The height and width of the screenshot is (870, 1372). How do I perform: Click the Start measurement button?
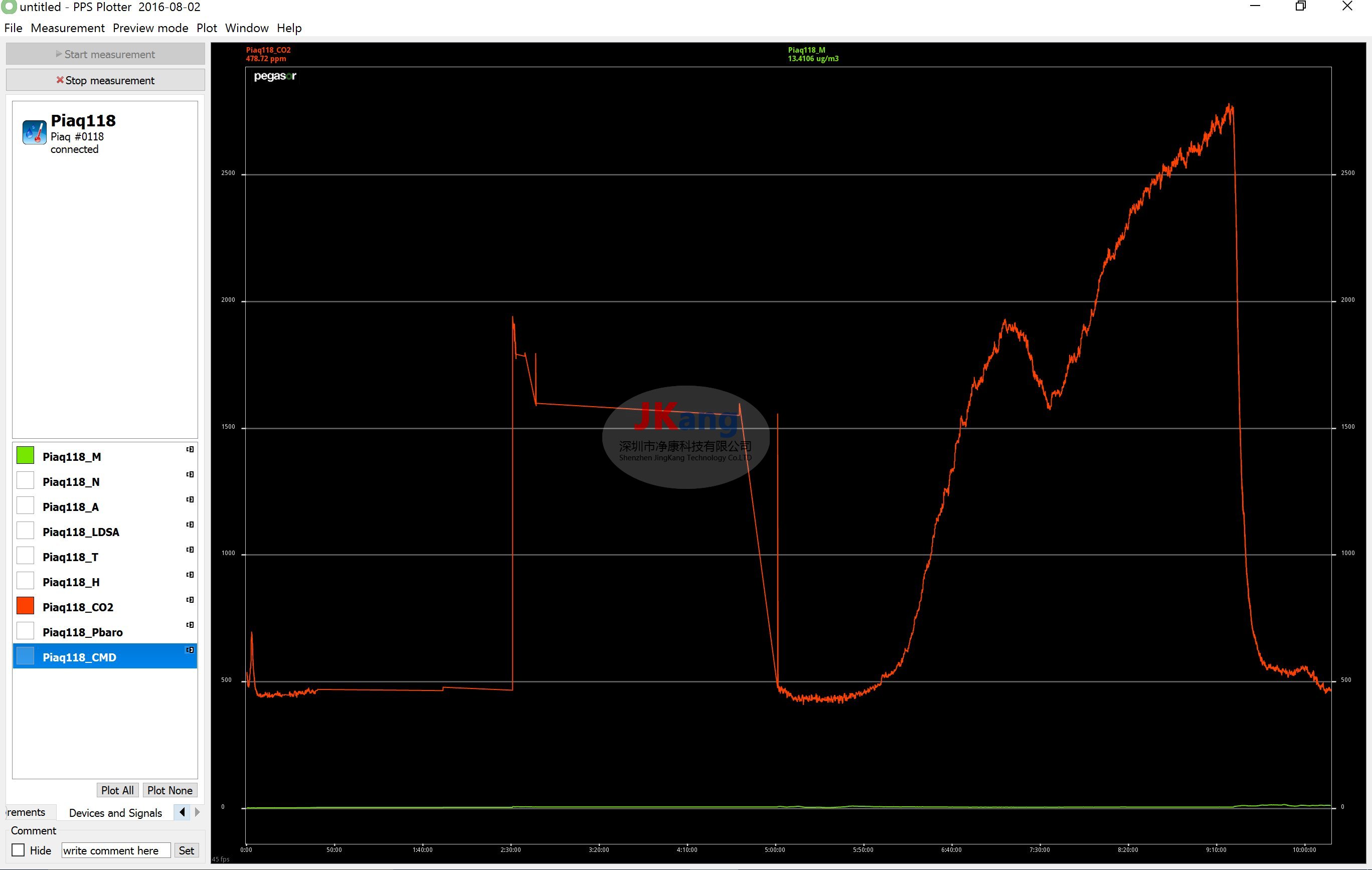point(105,54)
